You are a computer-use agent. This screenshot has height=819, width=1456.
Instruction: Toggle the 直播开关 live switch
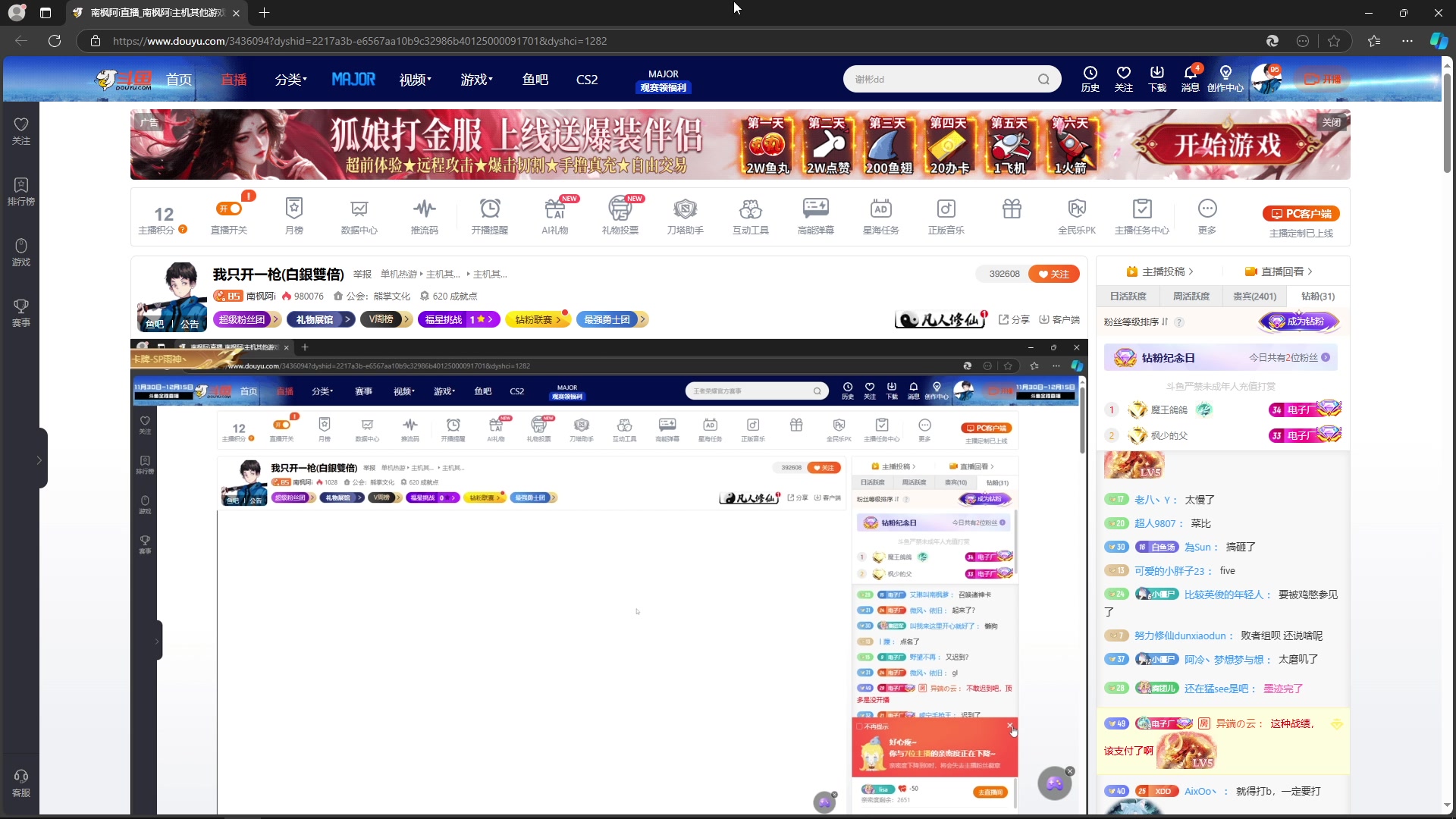pos(229,209)
